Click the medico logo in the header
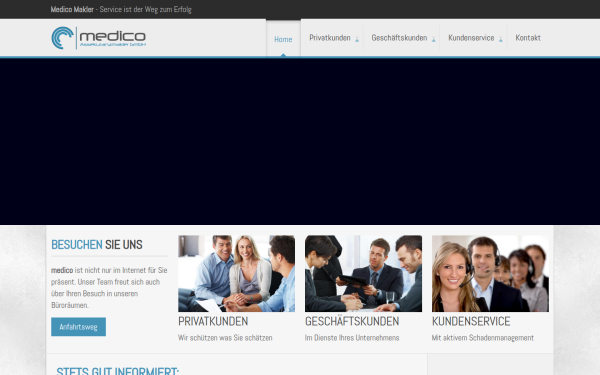Screen dimensions: 600x375 (99, 38)
